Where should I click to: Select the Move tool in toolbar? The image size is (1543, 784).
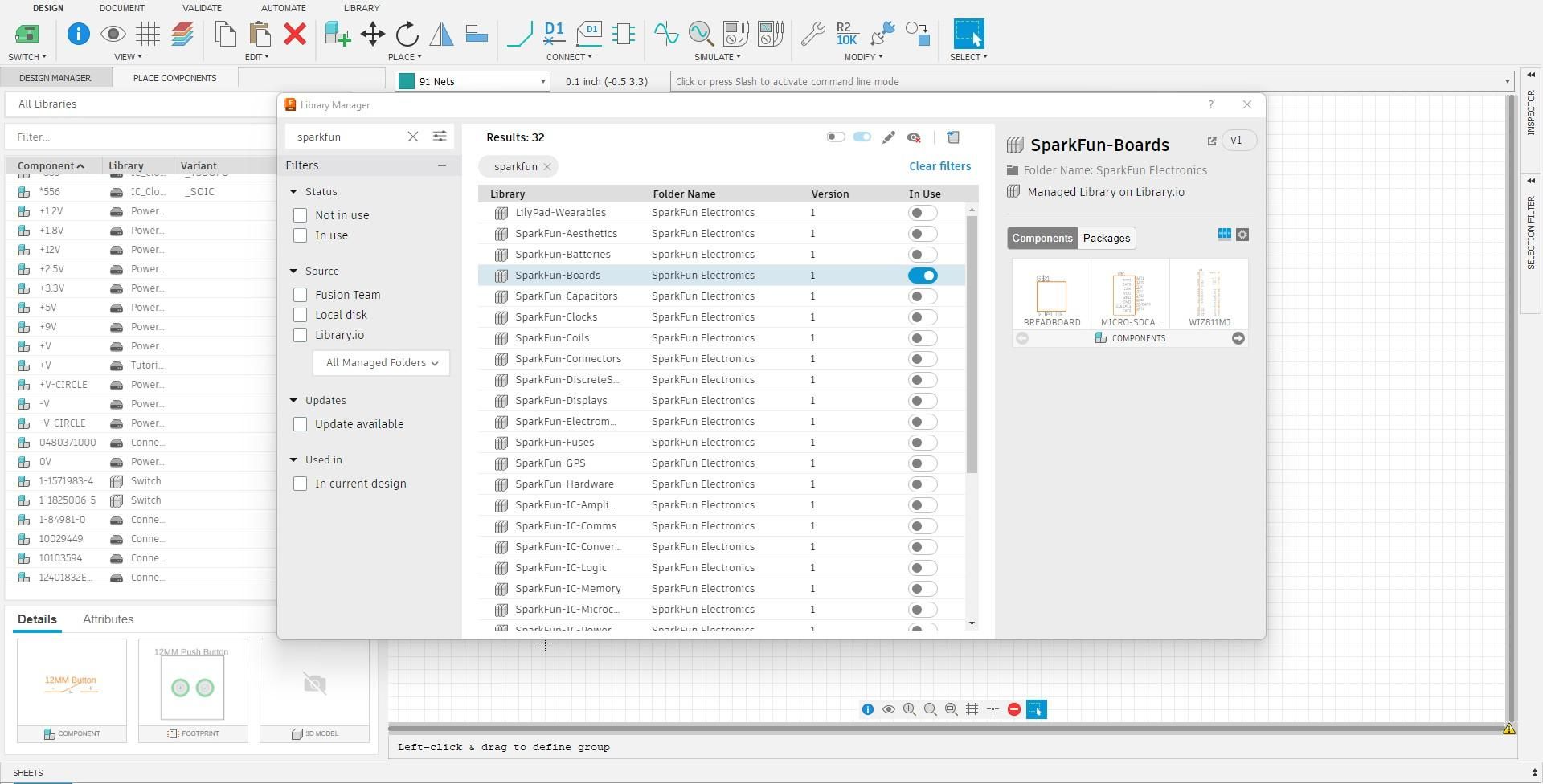372,34
